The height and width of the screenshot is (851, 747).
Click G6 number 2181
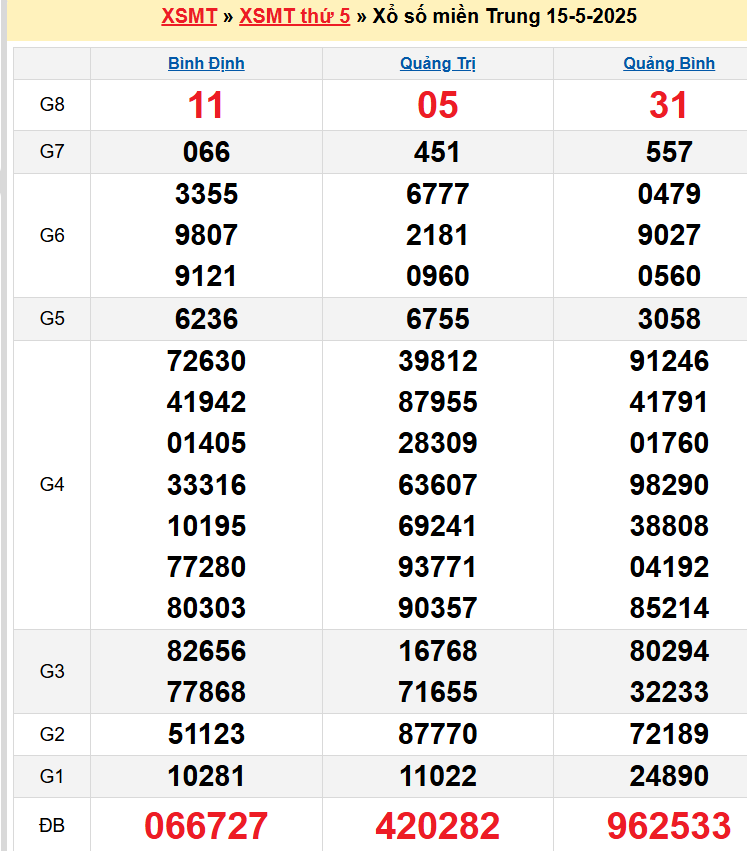(438, 236)
